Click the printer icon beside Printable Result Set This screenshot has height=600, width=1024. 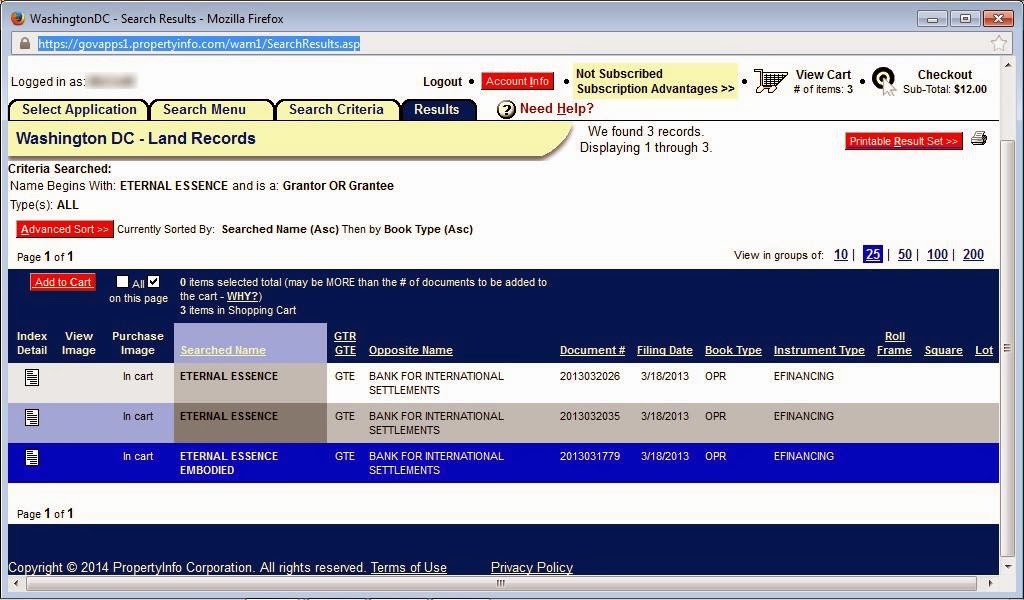tap(978, 138)
